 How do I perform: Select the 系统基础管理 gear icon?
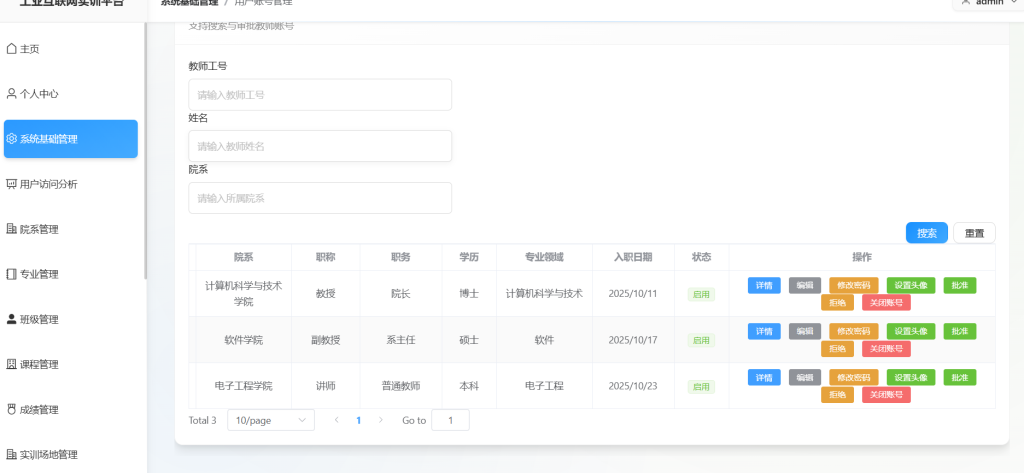tap(12, 139)
